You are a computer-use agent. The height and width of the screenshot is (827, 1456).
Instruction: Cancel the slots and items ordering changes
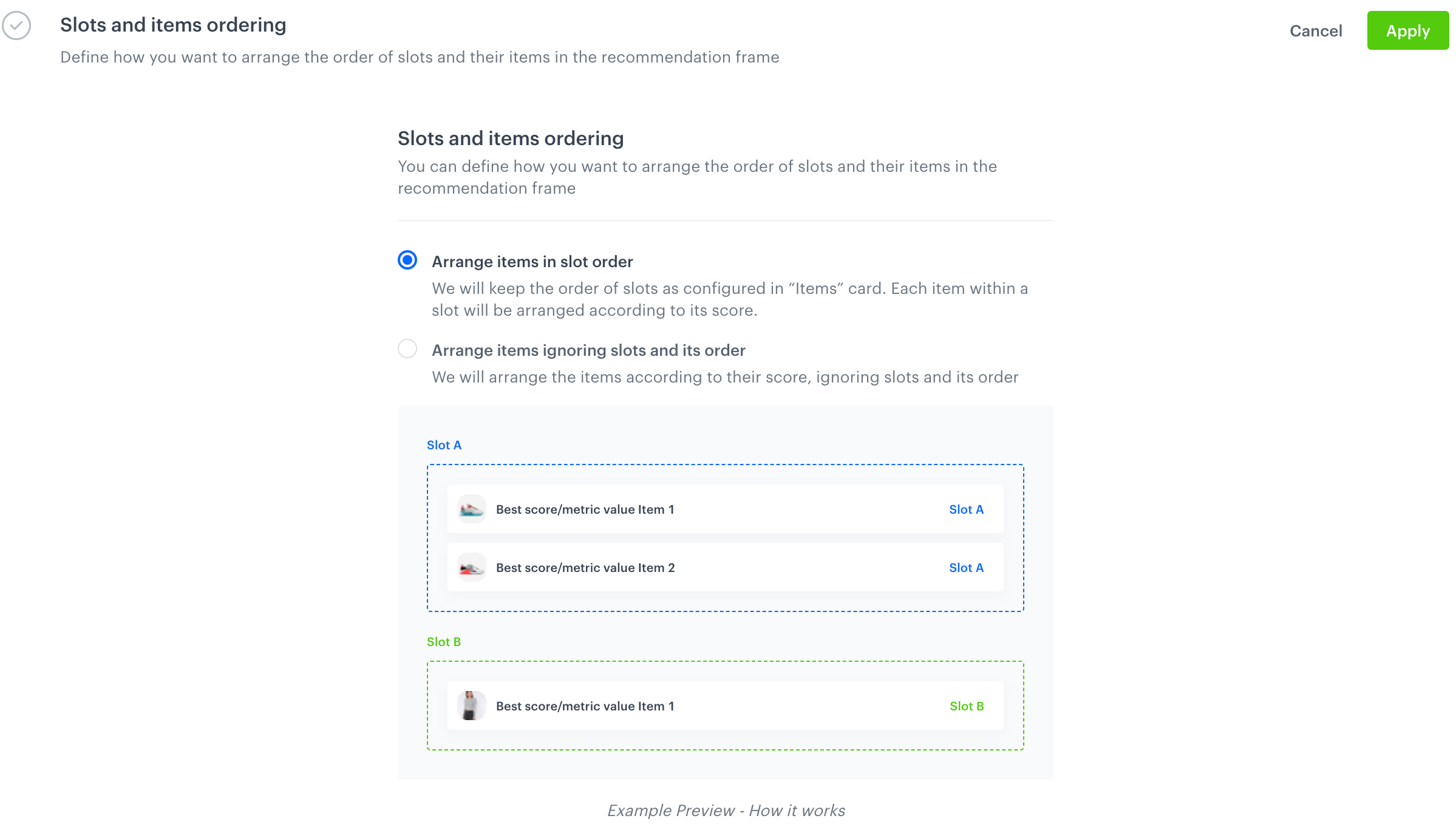[1316, 31]
